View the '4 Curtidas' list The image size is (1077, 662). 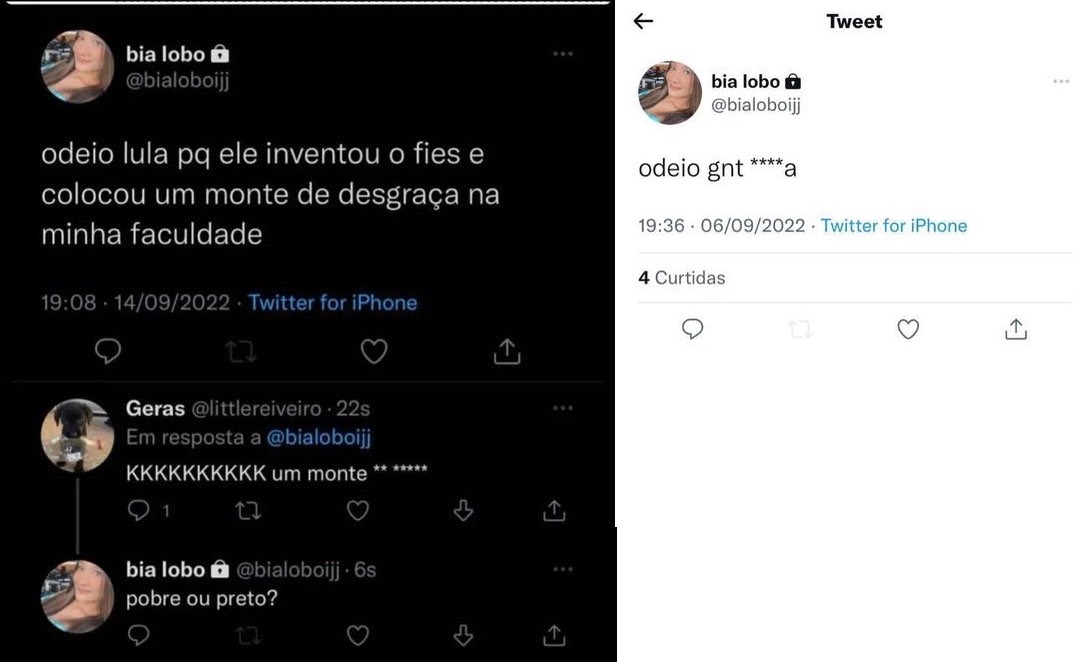point(682,278)
